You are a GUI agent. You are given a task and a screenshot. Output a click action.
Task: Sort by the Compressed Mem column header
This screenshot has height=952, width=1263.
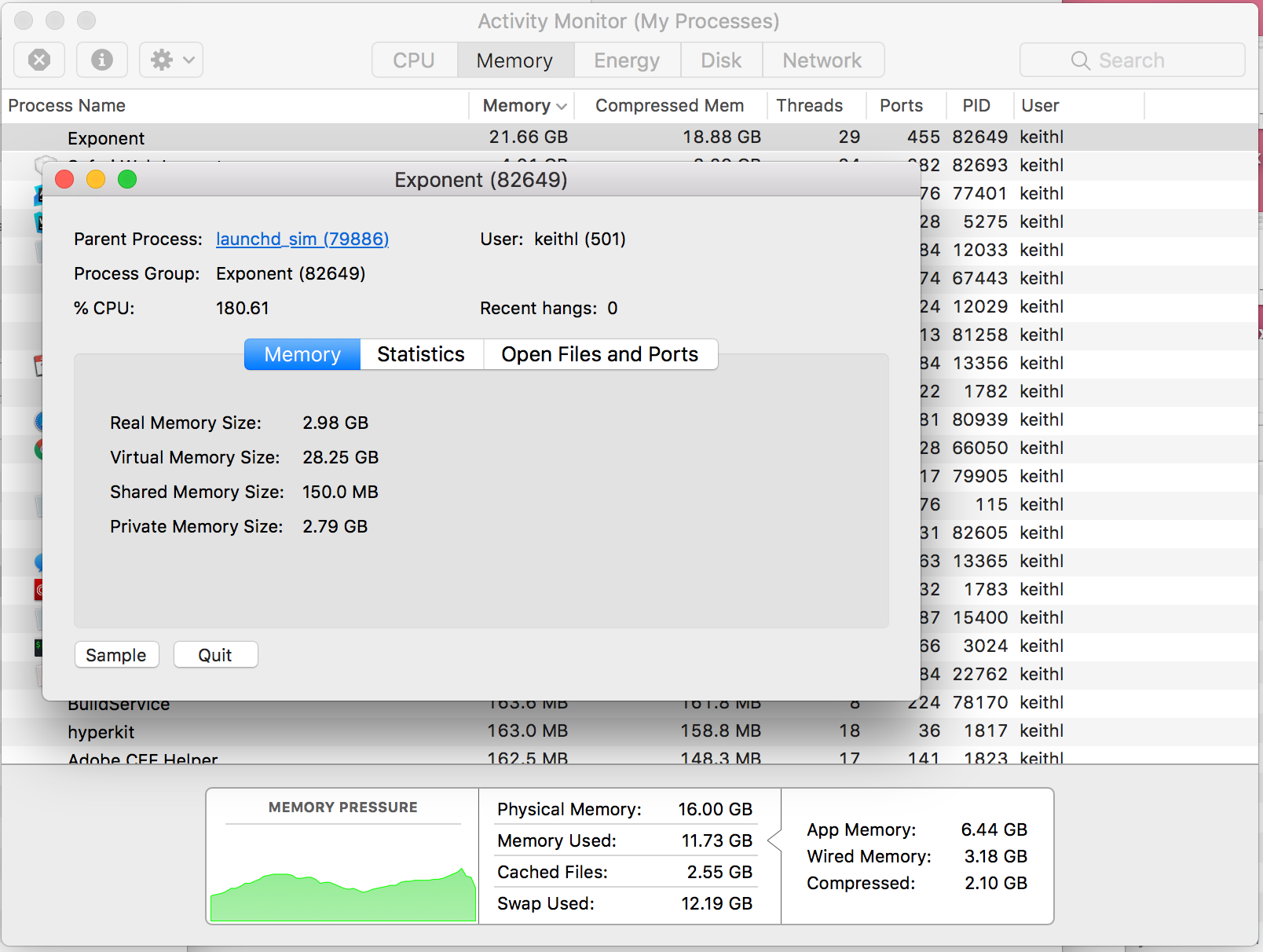click(669, 105)
